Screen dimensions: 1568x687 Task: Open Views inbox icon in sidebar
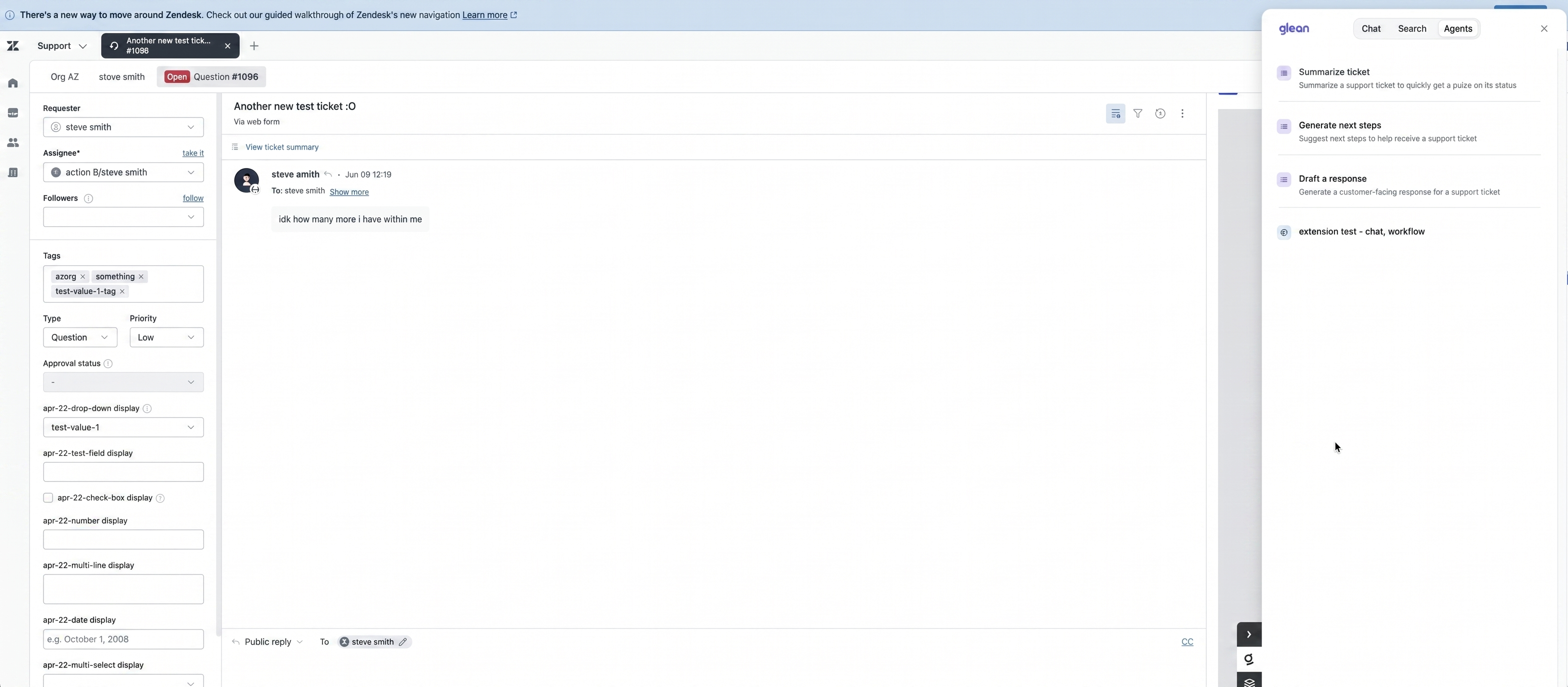point(13,113)
